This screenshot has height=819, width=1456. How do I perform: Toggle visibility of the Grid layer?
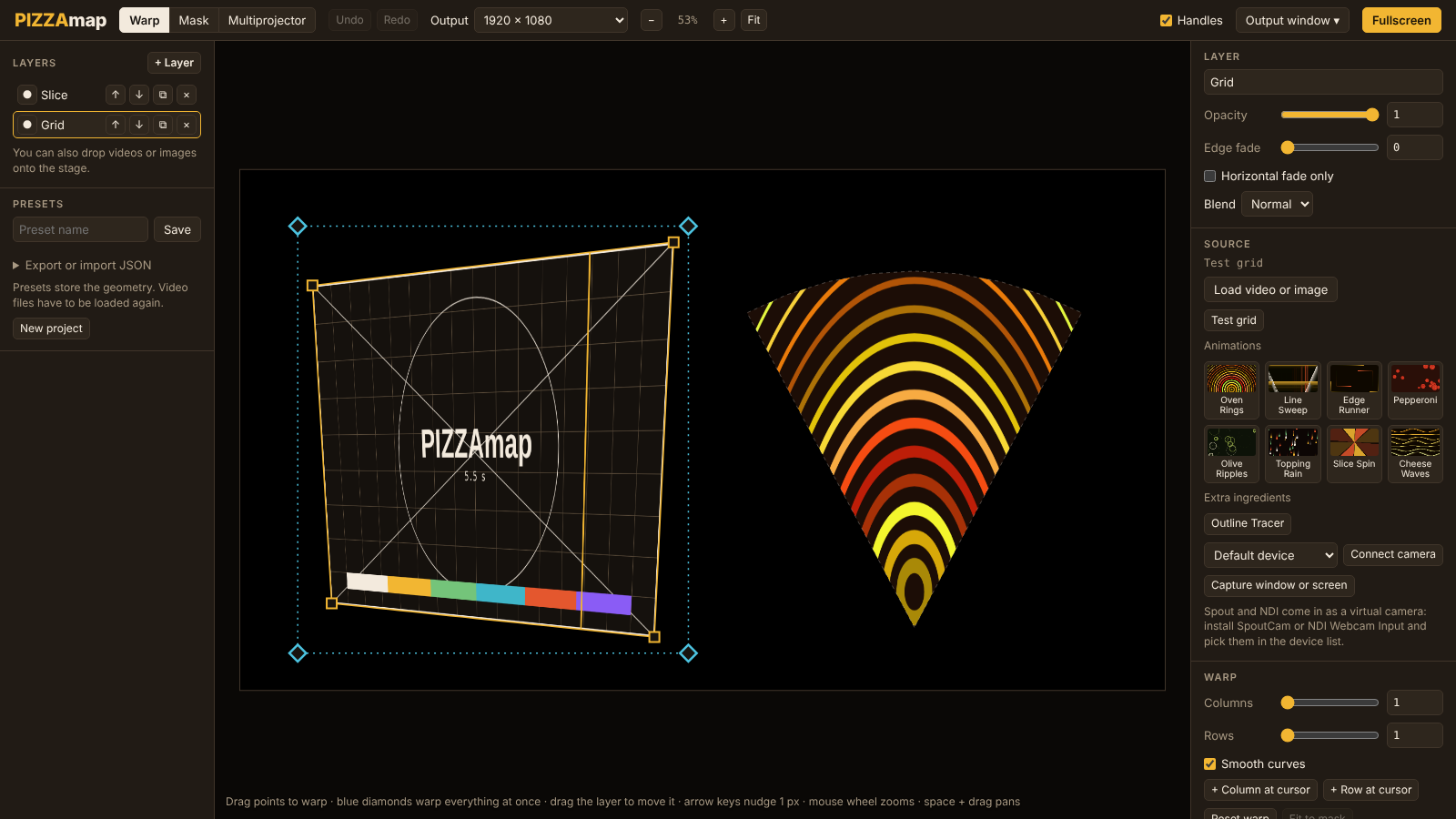pyautogui.click(x=27, y=125)
